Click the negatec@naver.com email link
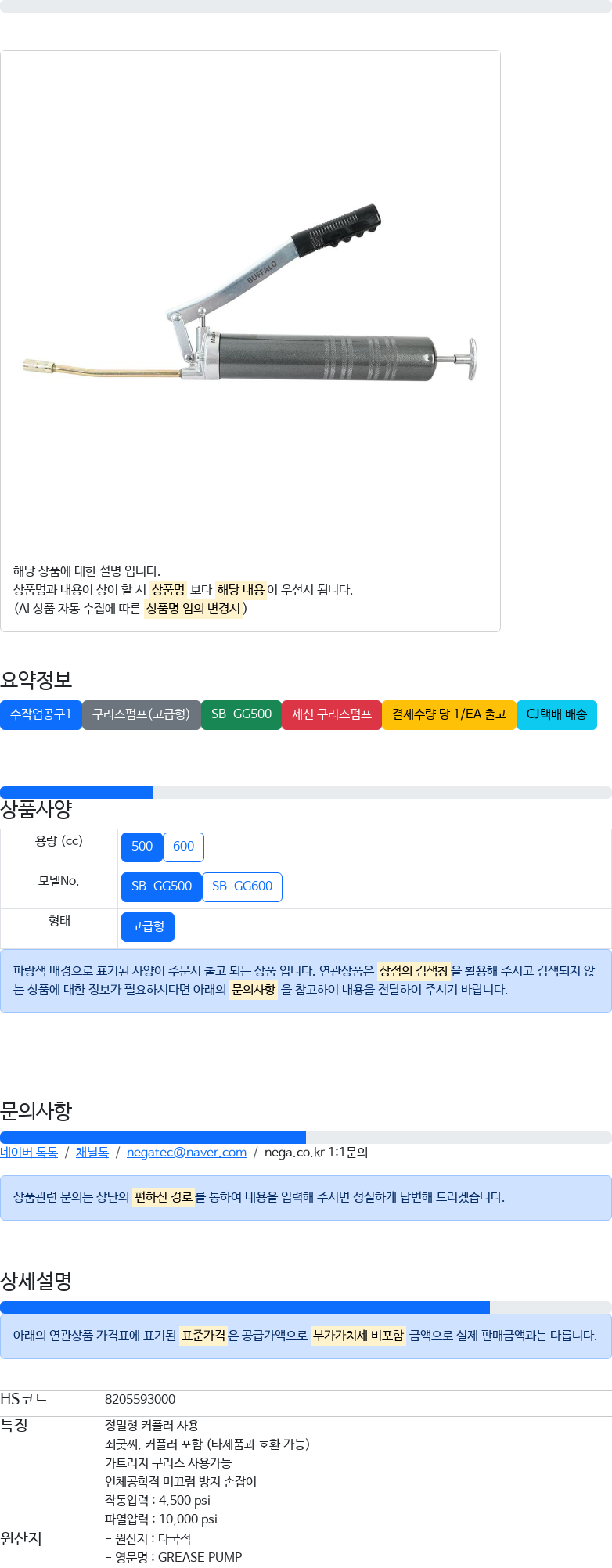 pos(186,1153)
